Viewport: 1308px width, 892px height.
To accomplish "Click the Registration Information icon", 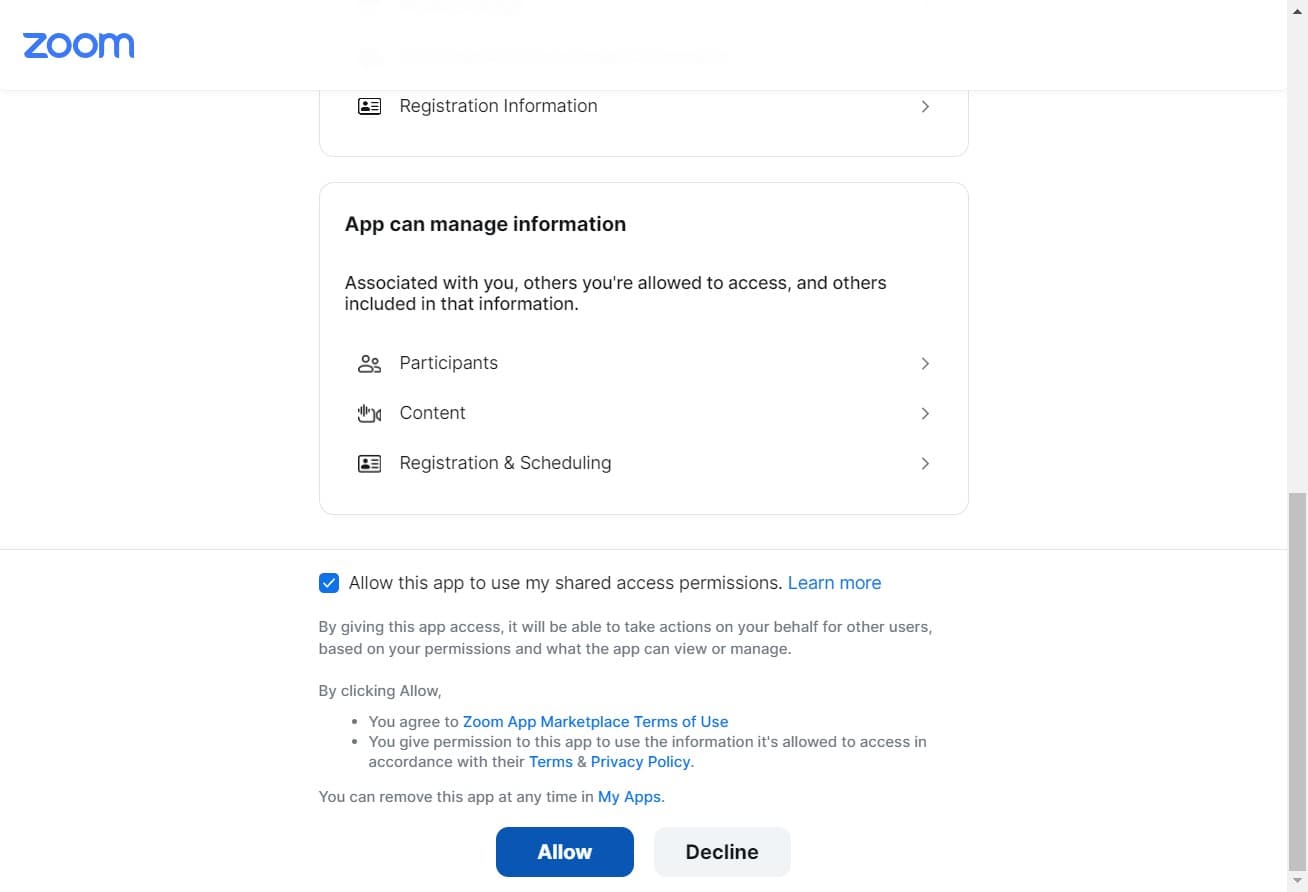I will 369,106.
